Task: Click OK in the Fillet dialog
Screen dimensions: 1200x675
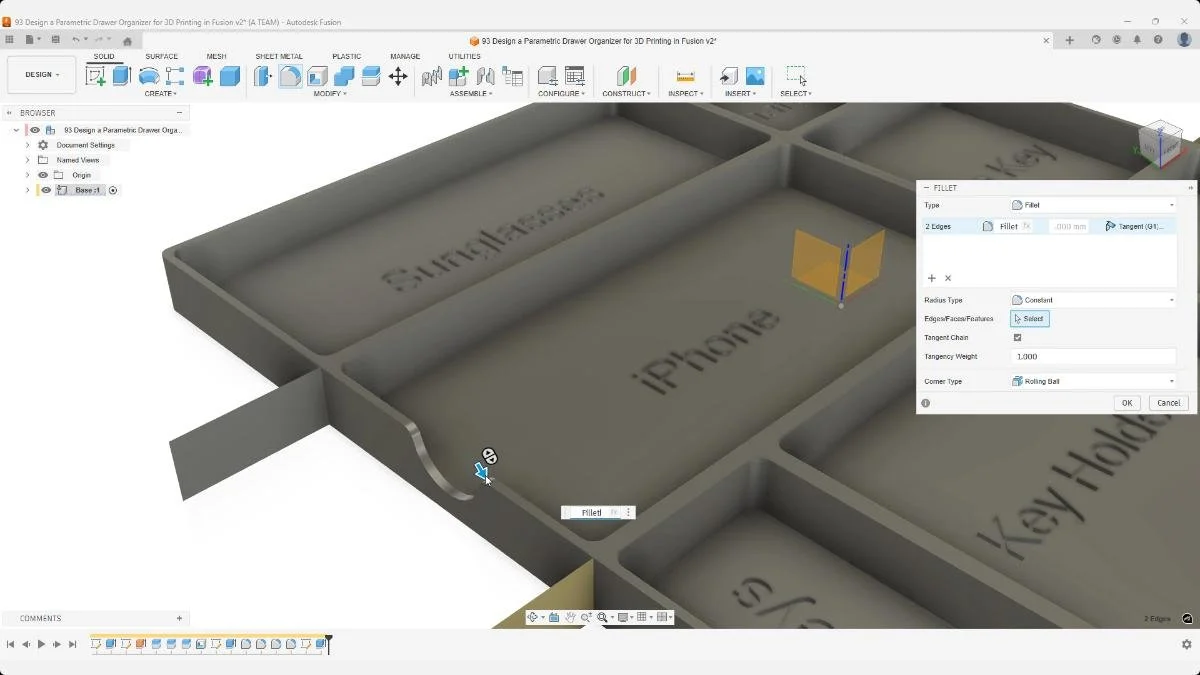Action: pyautogui.click(x=1127, y=403)
